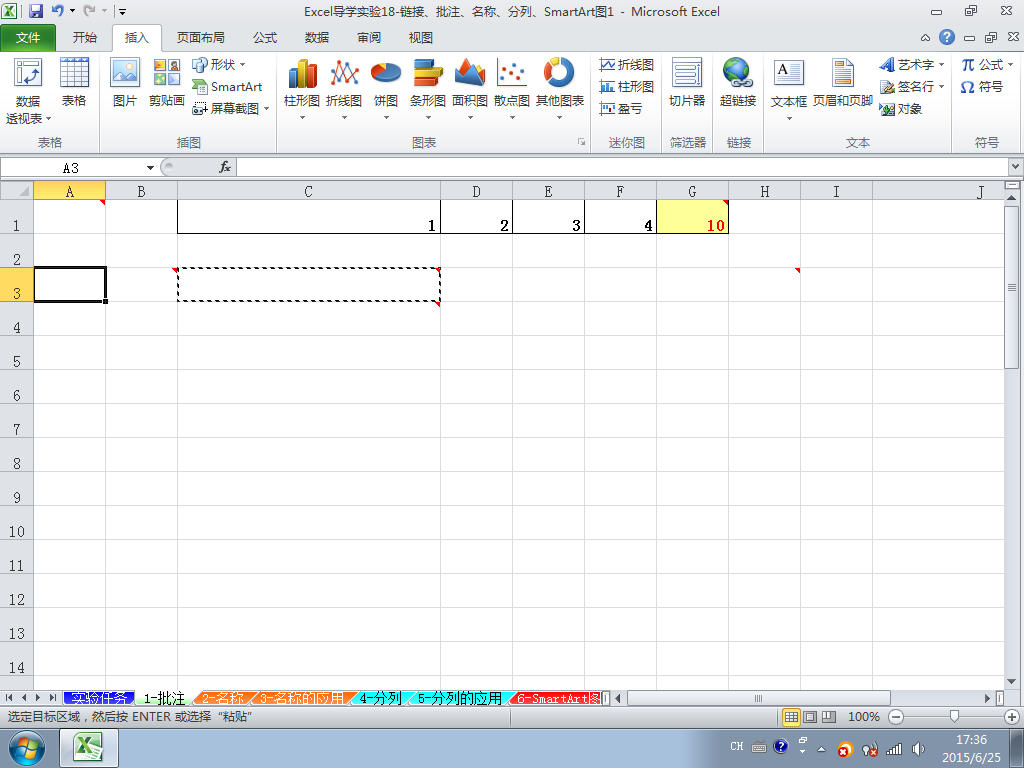Image resolution: width=1024 pixels, height=768 pixels.
Task: Click zoom out minus button
Action: 896,717
